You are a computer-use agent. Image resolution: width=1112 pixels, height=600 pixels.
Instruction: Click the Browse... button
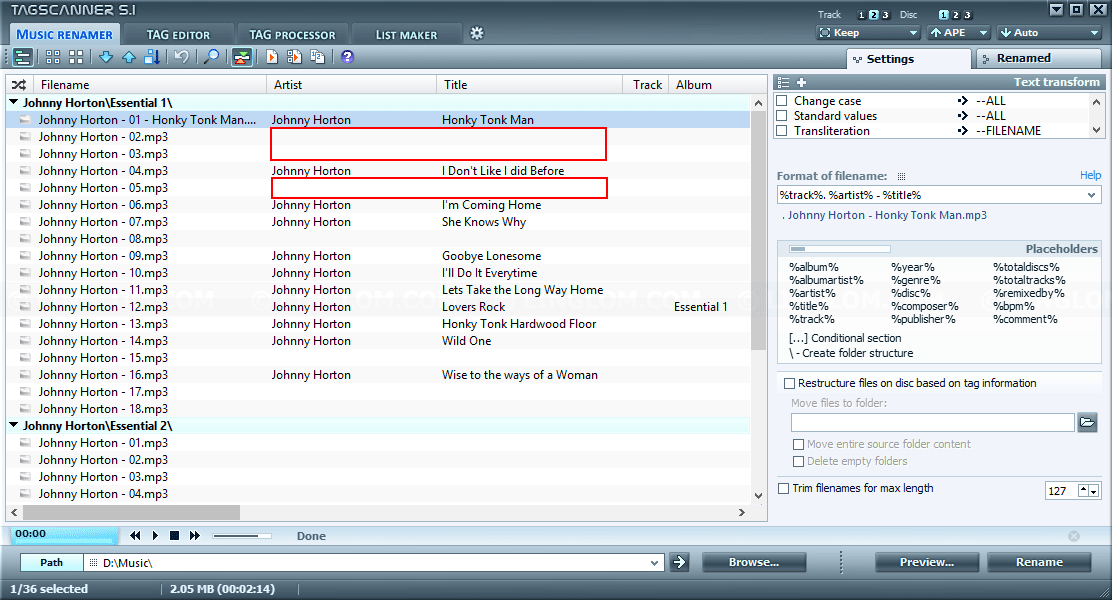[x=754, y=562]
